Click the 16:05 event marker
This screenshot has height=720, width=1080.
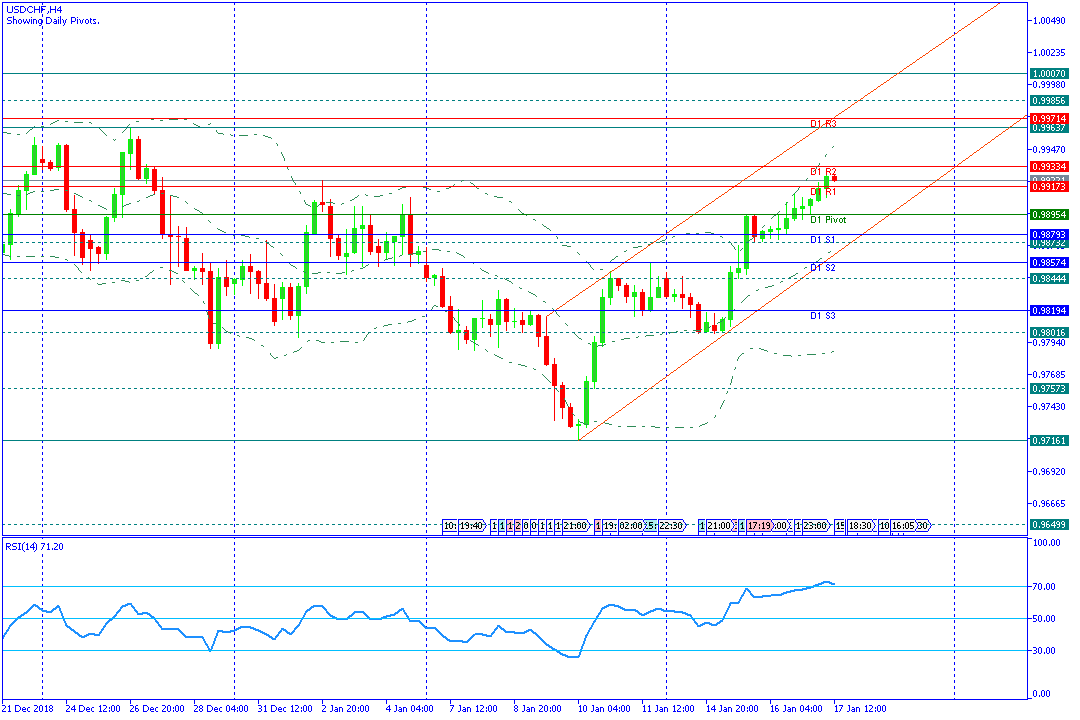pyautogui.click(x=903, y=525)
